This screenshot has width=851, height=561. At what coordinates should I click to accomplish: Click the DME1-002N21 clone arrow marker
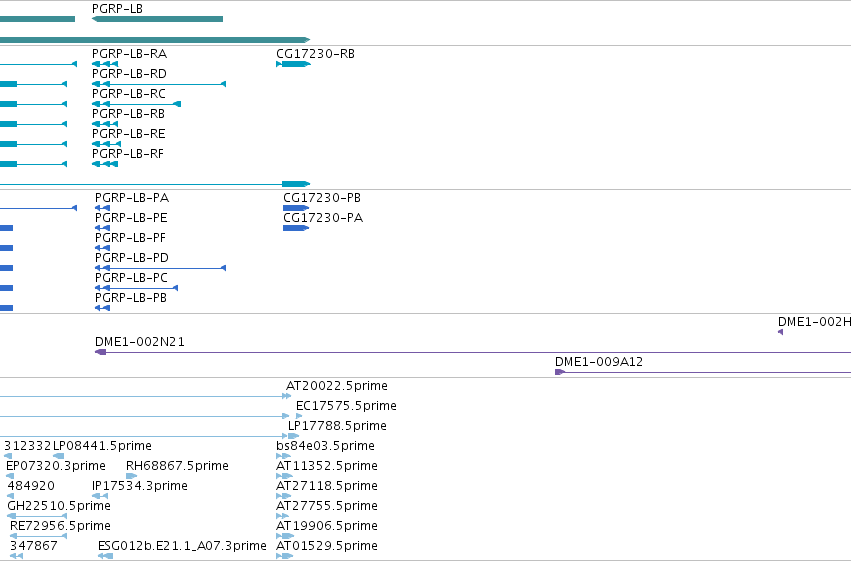pos(100,352)
